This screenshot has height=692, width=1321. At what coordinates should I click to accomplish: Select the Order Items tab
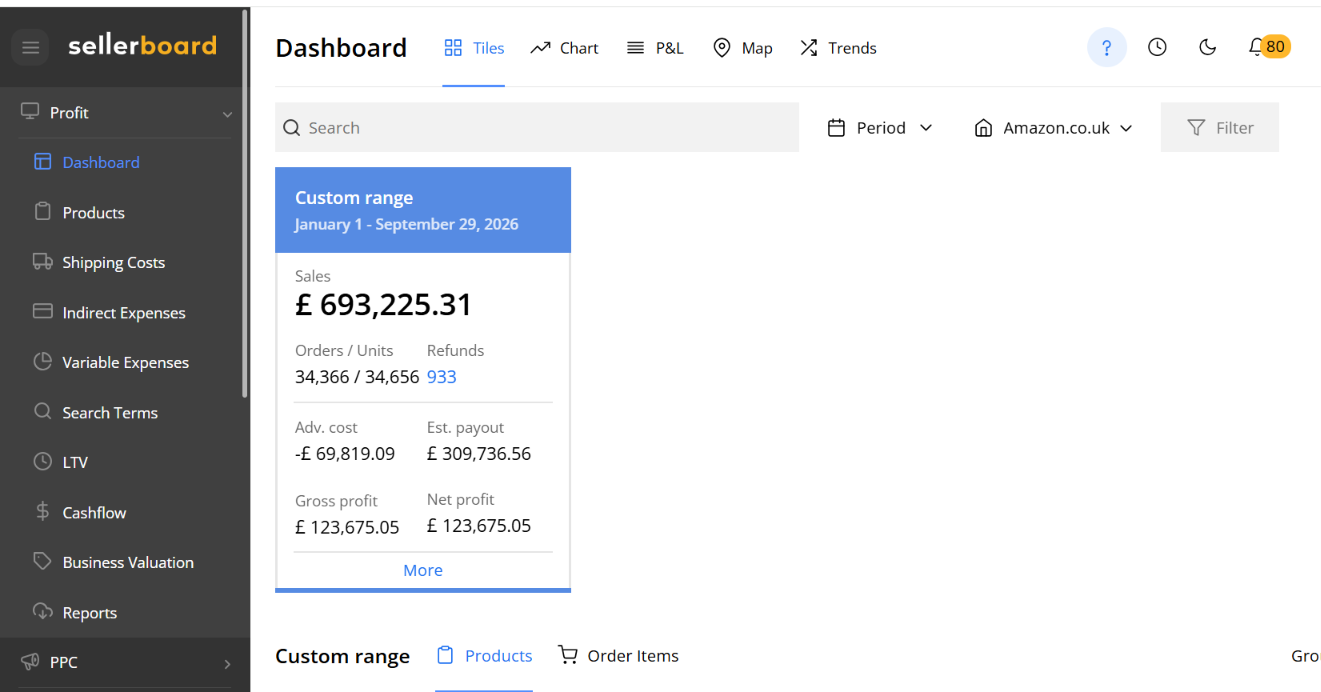pyautogui.click(x=618, y=656)
